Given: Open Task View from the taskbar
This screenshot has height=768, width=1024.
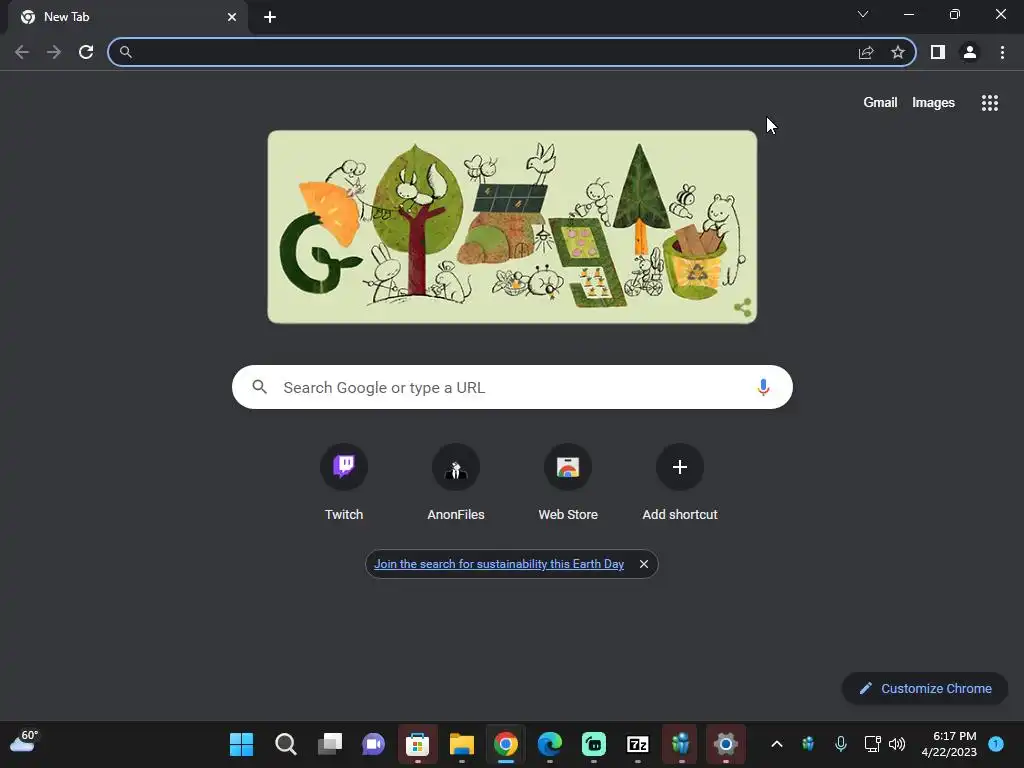Looking at the screenshot, I should coord(330,744).
